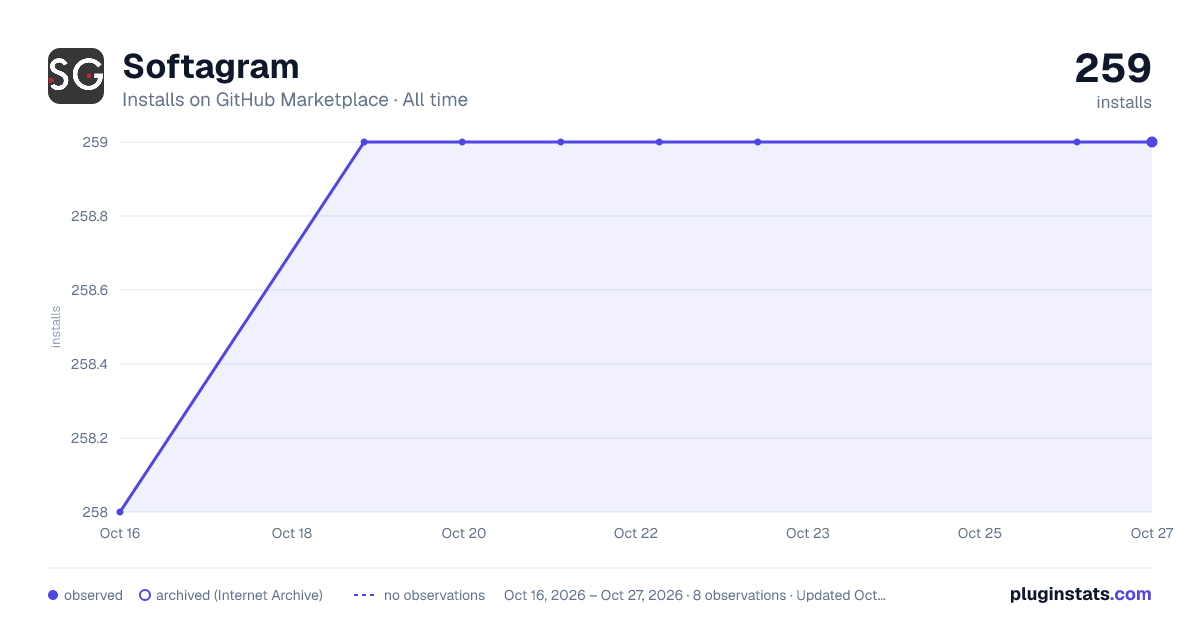1200x630 pixels.
Task: Click the subtitle 'Installs on GitHub Marketplace · All time'
Action: (295, 100)
